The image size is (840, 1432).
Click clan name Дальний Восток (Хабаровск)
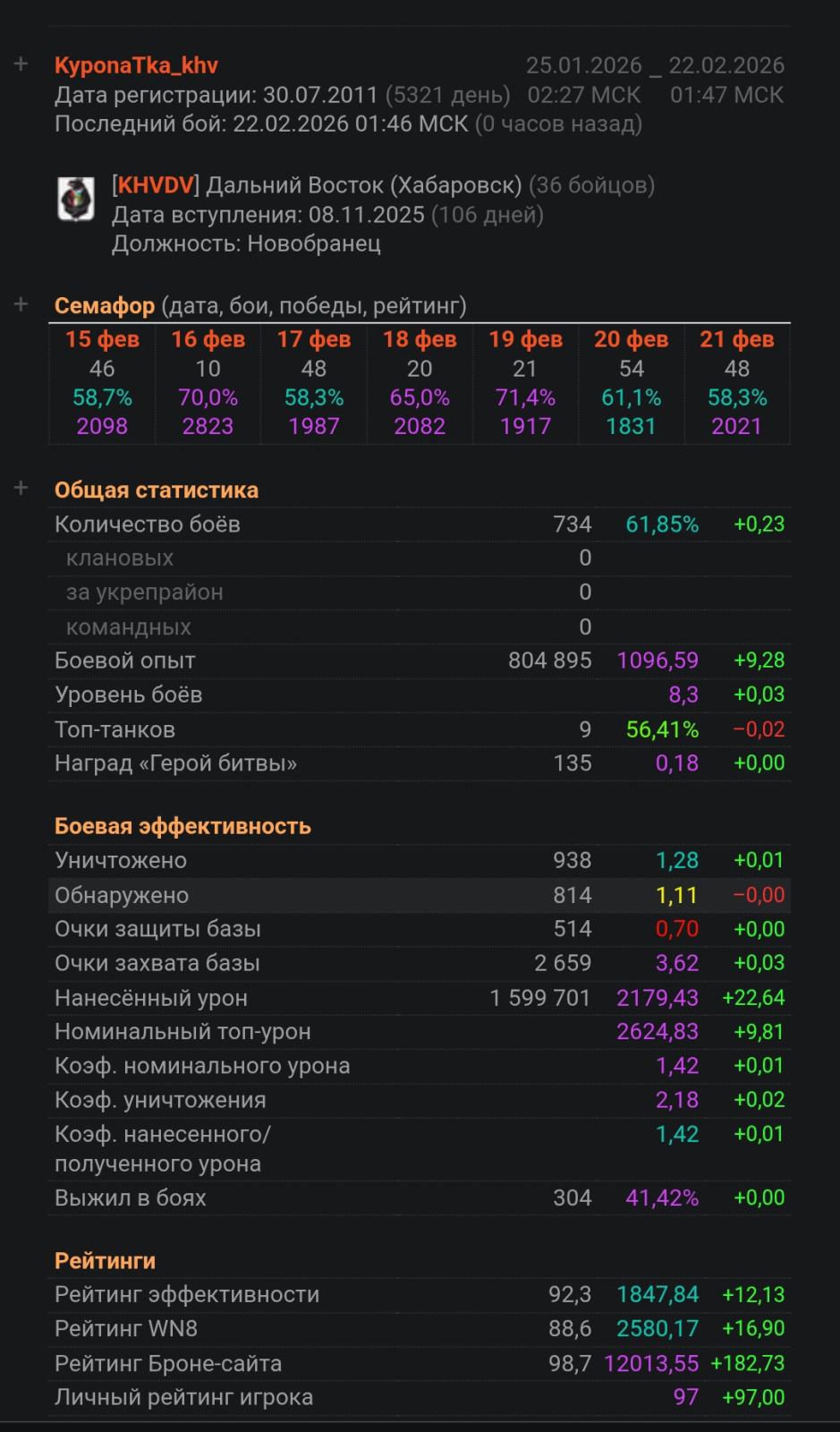point(364,185)
